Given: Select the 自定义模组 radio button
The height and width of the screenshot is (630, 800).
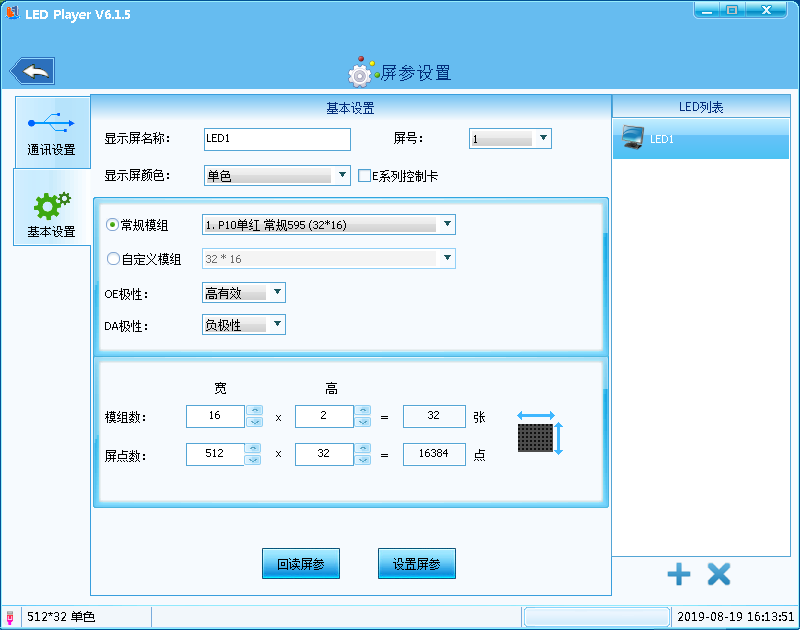Looking at the screenshot, I should point(112,259).
